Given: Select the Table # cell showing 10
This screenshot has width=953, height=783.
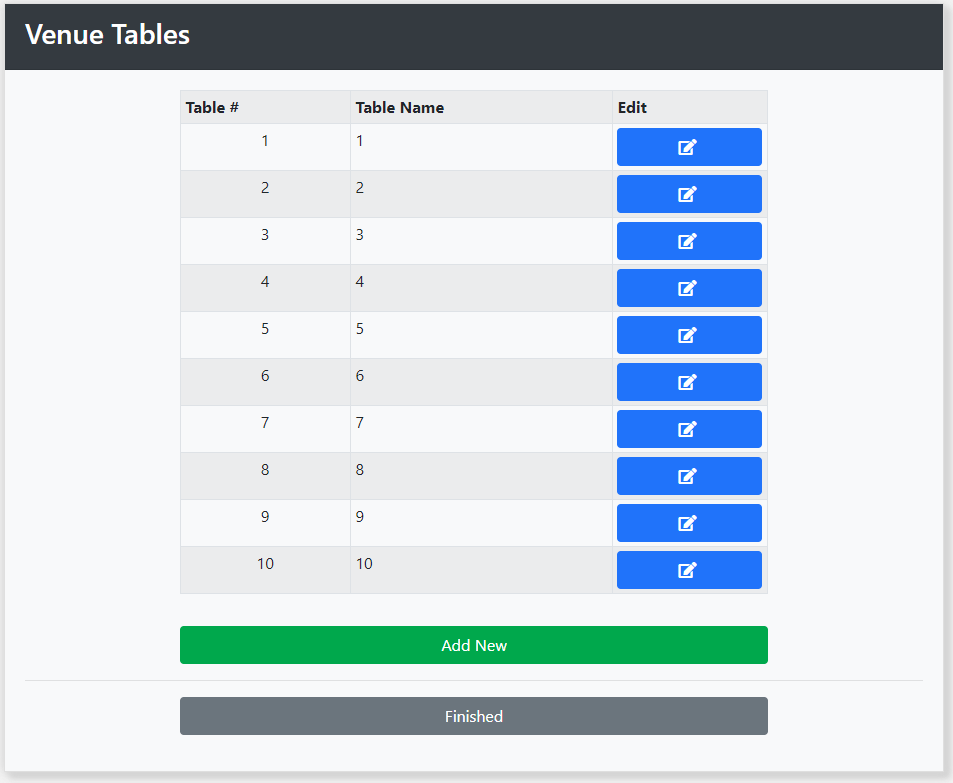Looking at the screenshot, I should [x=266, y=570].
